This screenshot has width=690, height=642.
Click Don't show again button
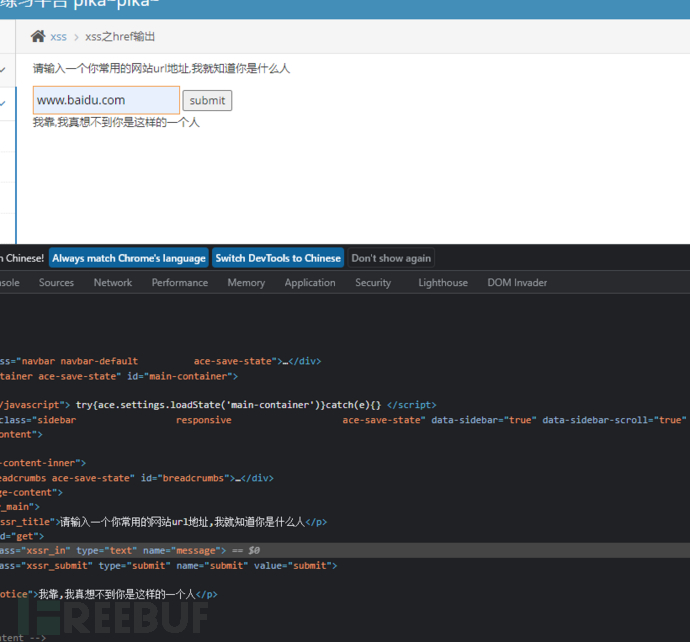391,258
